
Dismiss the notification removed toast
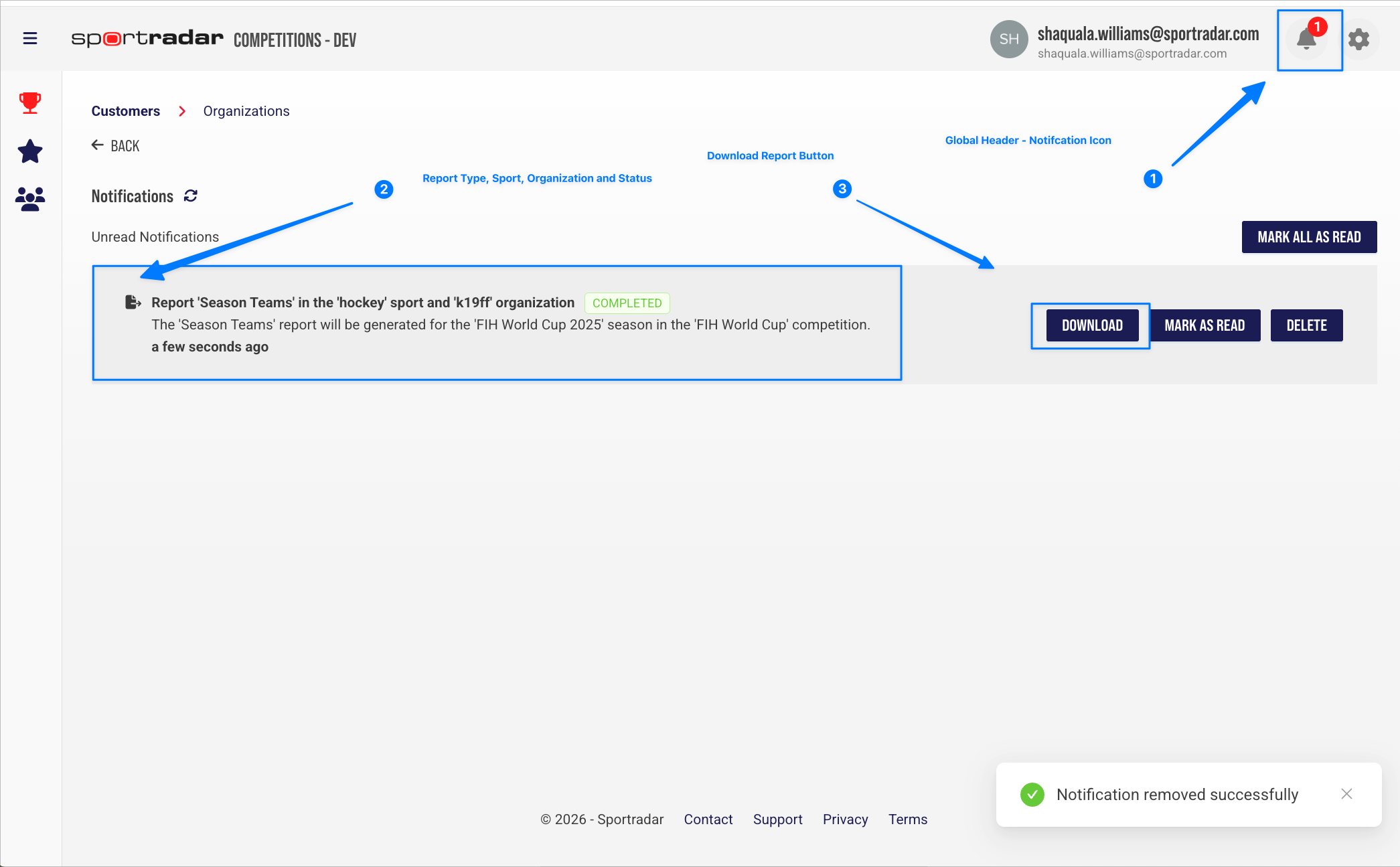pyautogui.click(x=1346, y=794)
